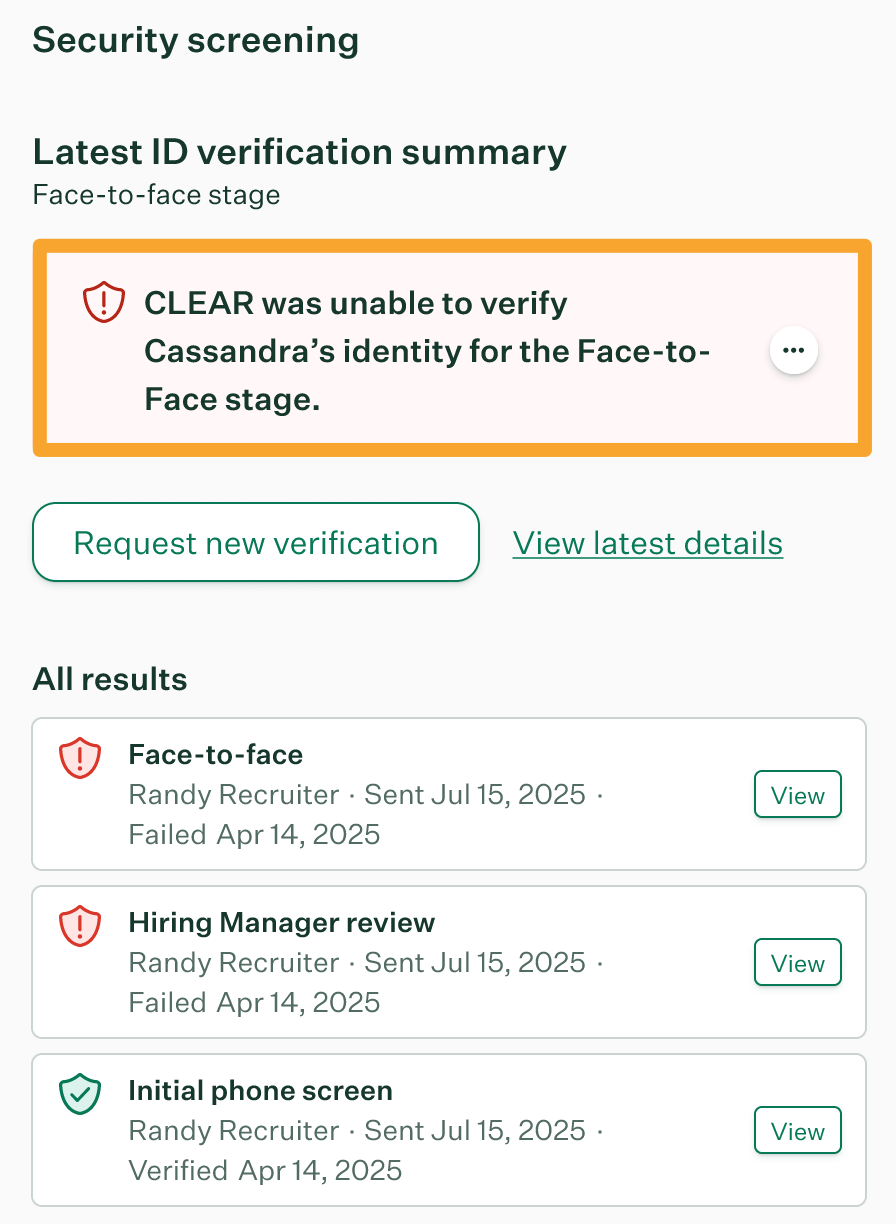This screenshot has height=1224, width=896.
Task: Click the Face-to-face stage subtitle
Action: pos(156,194)
